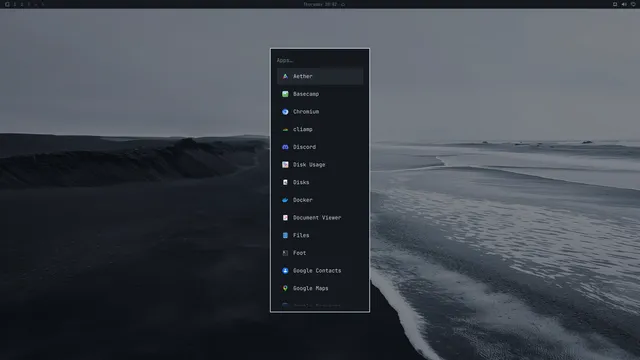Launch the Foot terminal
Viewport: 640px width, 360px height.
[x=320, y=253]
